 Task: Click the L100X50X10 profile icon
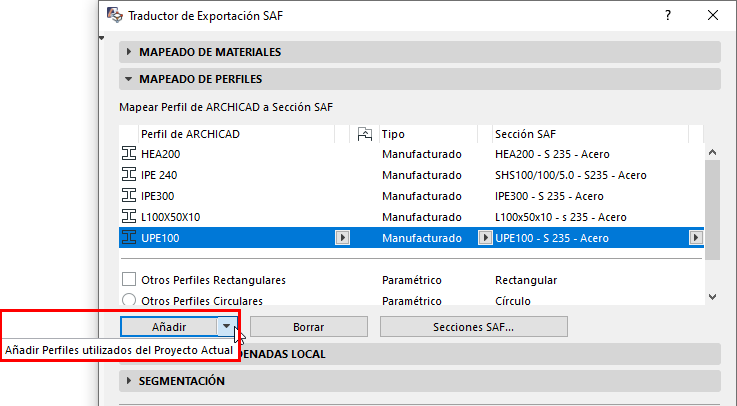pos(128,217)
